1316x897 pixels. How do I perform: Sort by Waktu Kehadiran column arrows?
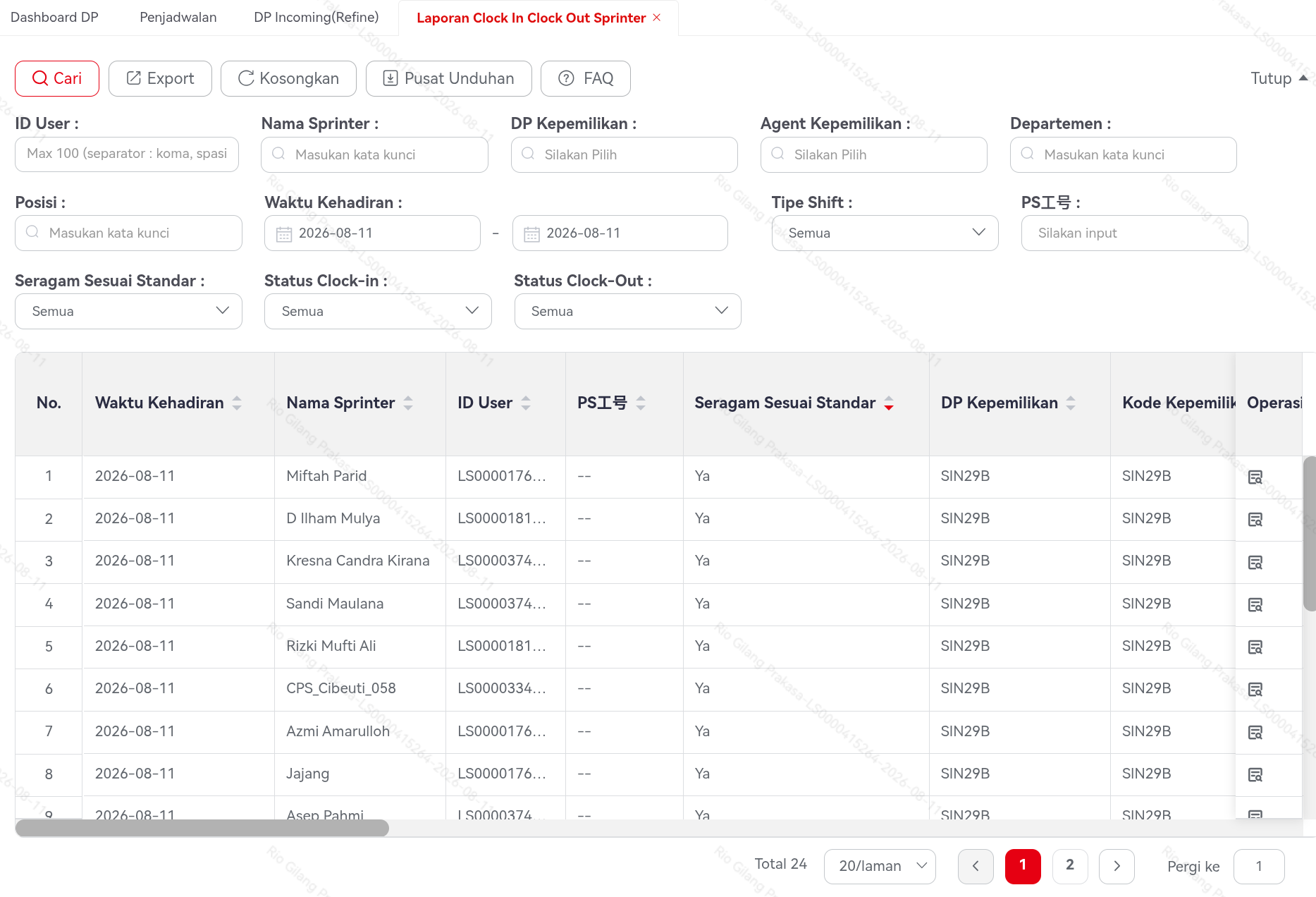(237, 403)
